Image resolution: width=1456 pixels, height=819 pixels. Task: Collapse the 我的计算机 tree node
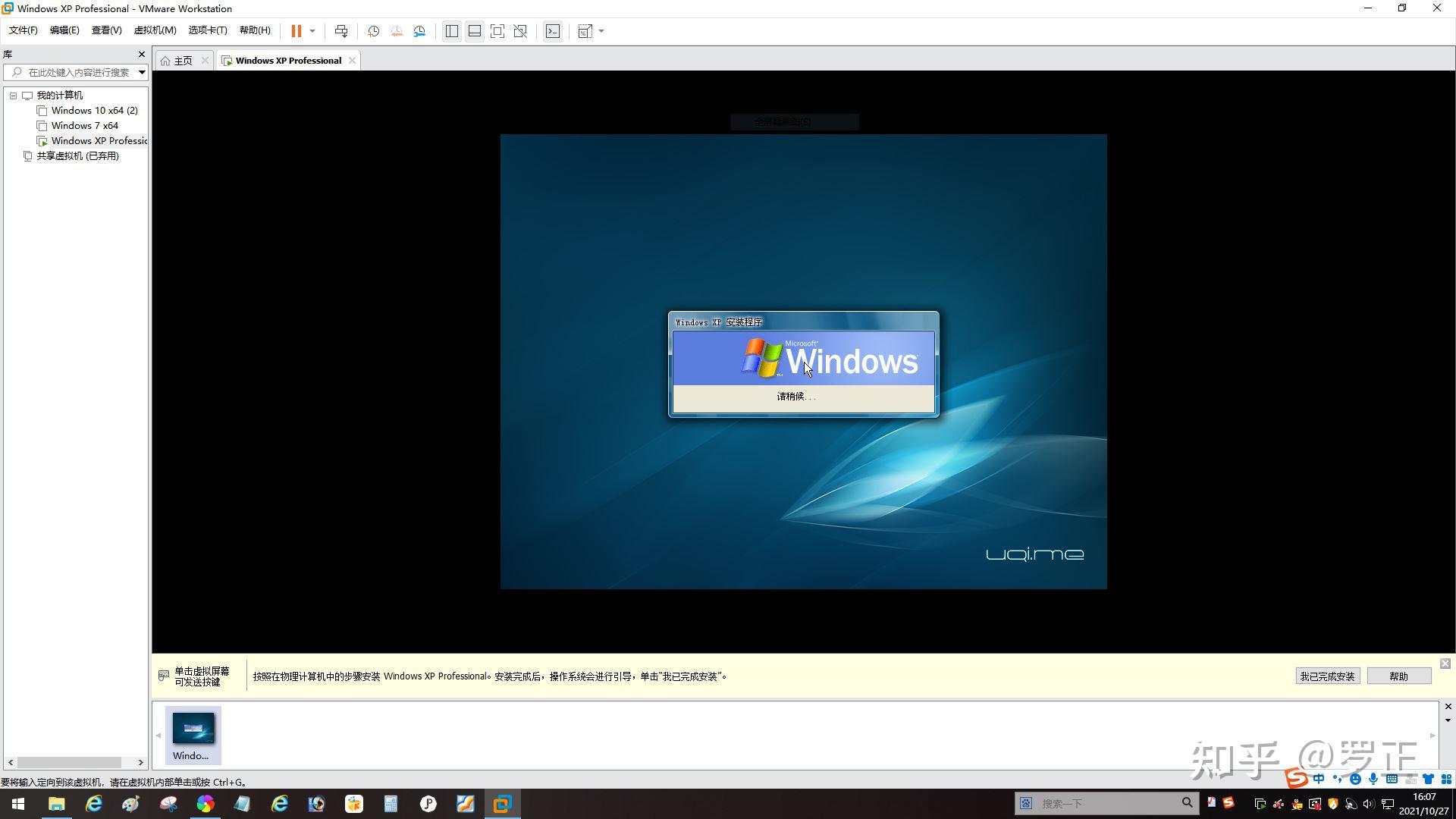(13, 95)
